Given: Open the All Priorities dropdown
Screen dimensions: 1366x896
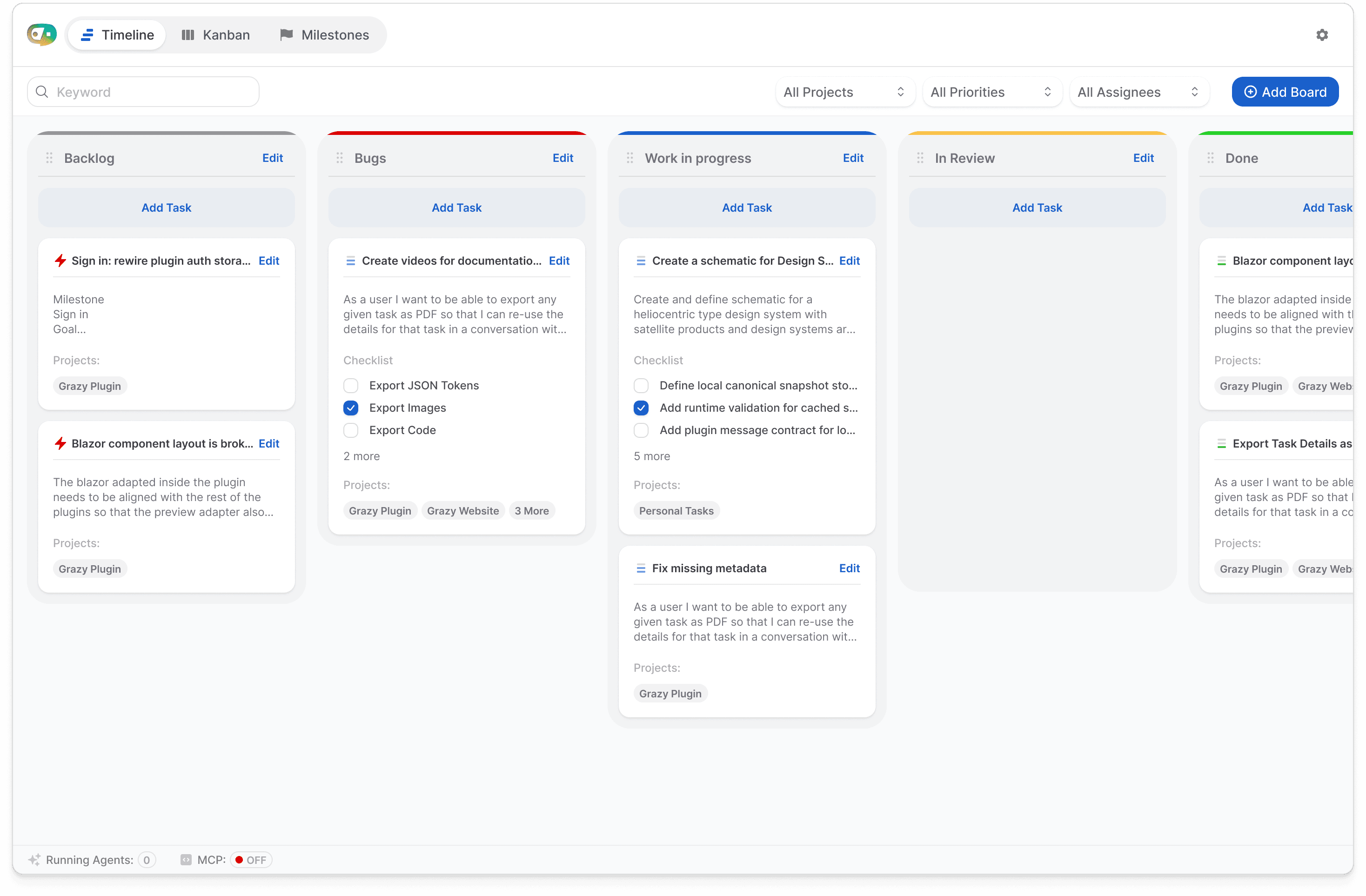Looking at the screenshot, I should pyautogui.click(x=992, y=92).
